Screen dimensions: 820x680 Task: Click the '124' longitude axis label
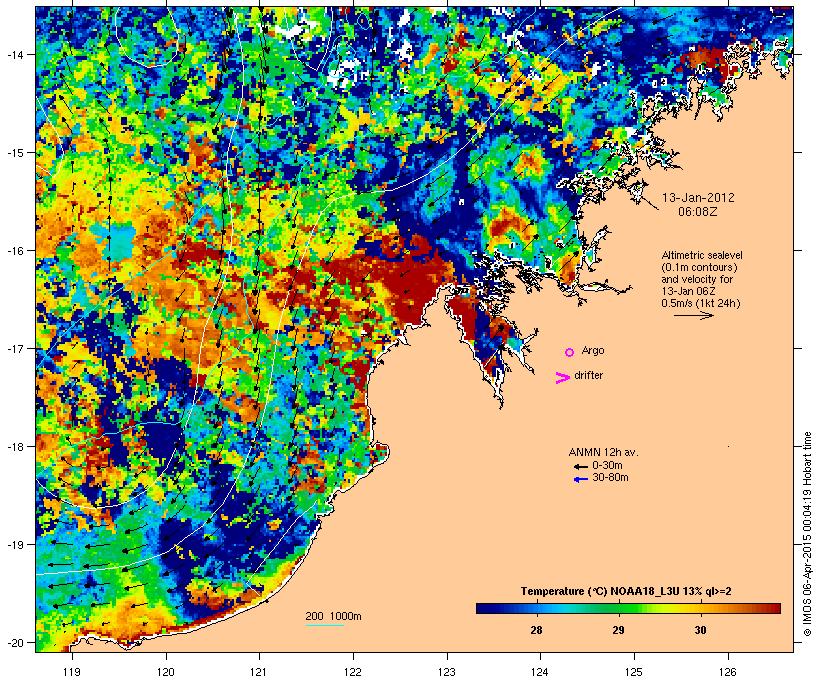[540, 672]
